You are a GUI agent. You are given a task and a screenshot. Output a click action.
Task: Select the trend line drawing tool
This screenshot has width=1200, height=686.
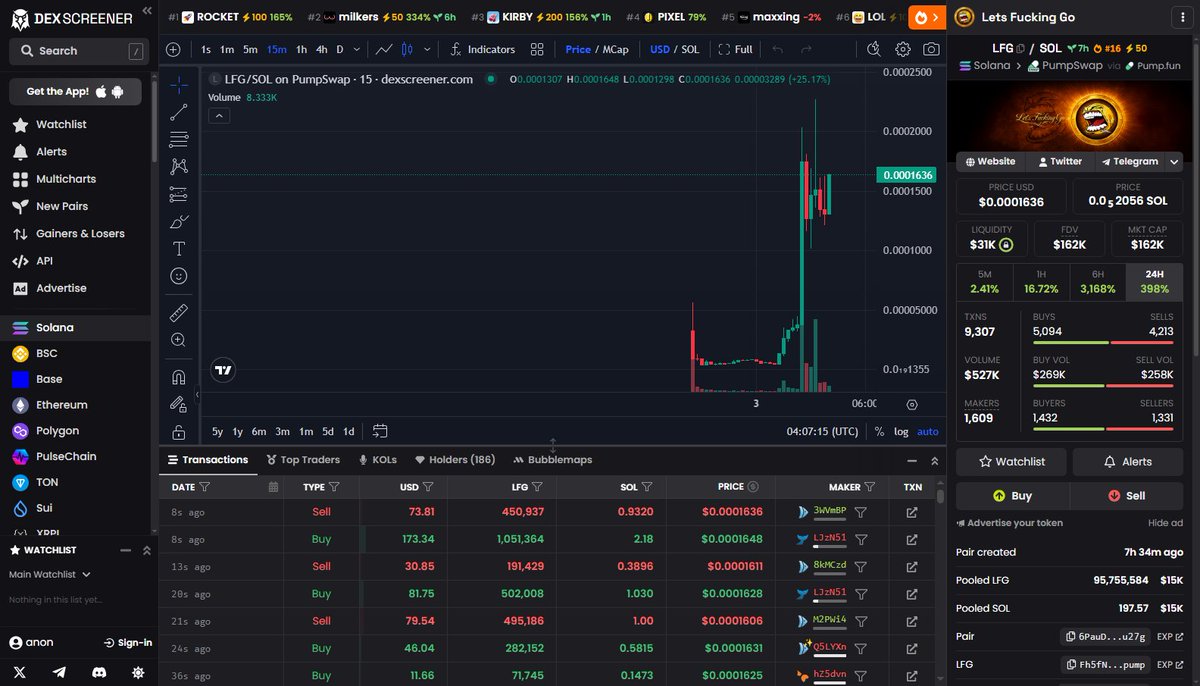click(x=179, y=112)
